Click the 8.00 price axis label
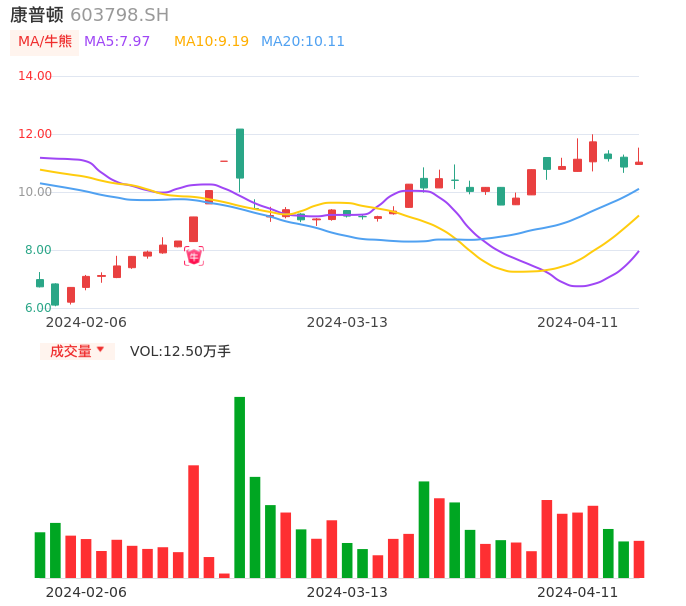 [x=39, y=250]
